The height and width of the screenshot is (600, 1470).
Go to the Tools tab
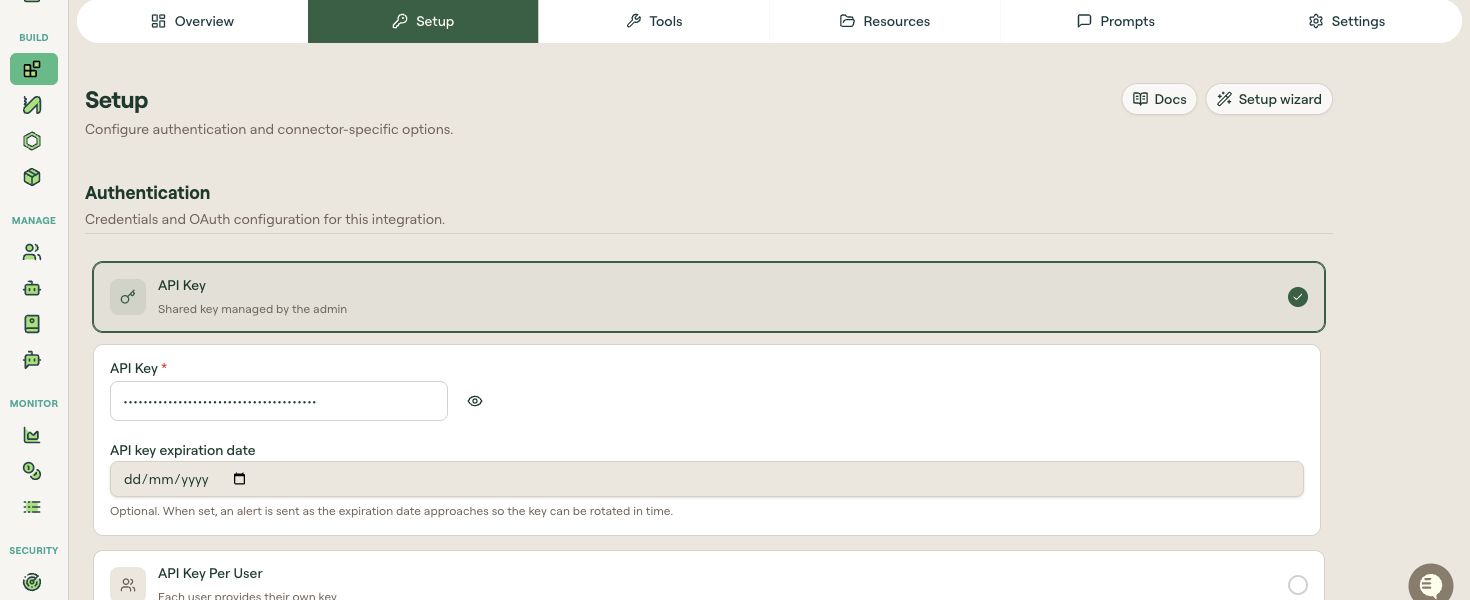point(654,21)
